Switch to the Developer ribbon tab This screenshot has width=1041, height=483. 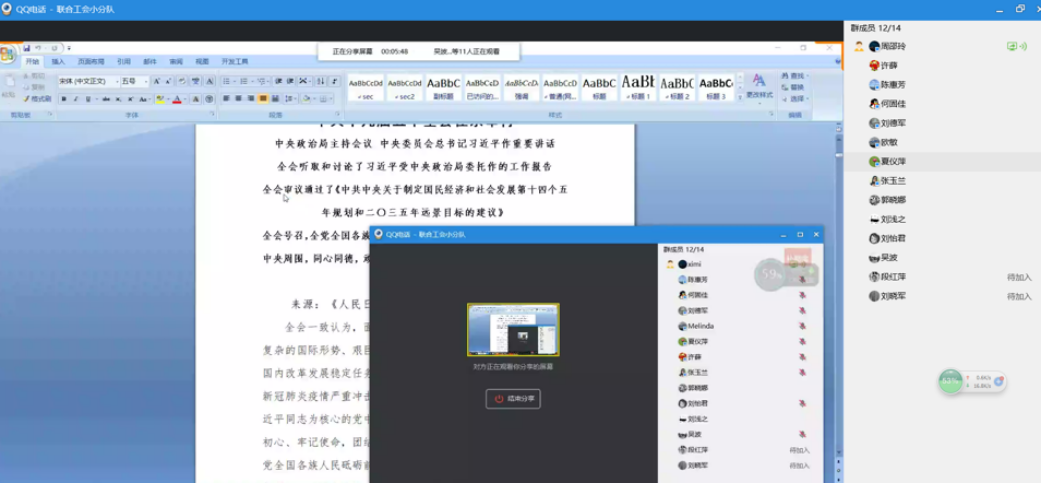click(x=234, y=61)
